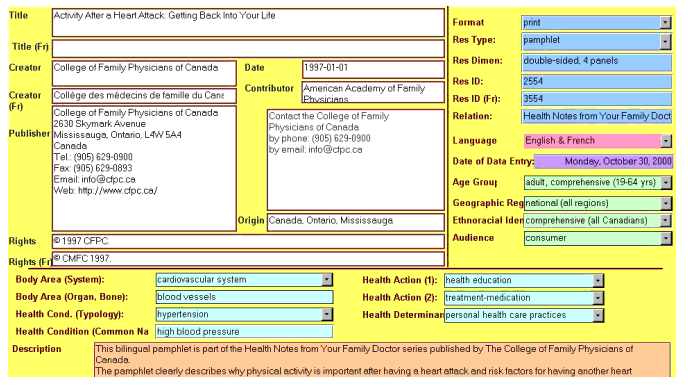The image size is (688, 389).
Task: Click the Contributor field
Action: [x=373, y=92]
